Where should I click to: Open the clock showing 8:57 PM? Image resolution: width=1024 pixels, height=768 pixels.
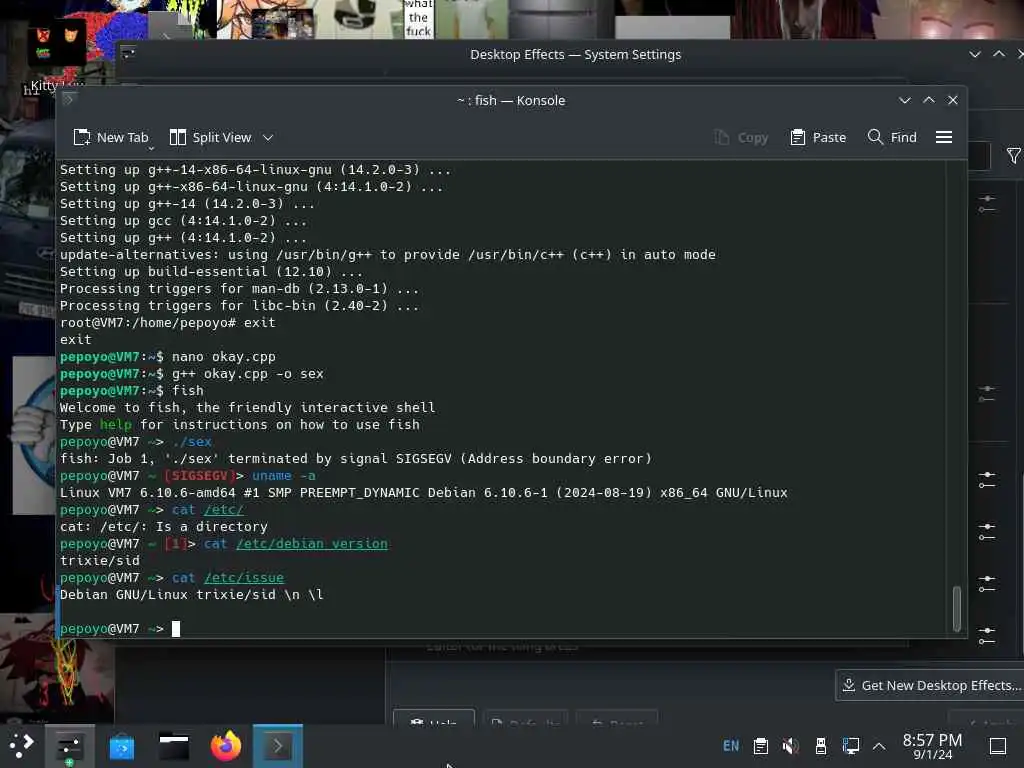(932, 746)
